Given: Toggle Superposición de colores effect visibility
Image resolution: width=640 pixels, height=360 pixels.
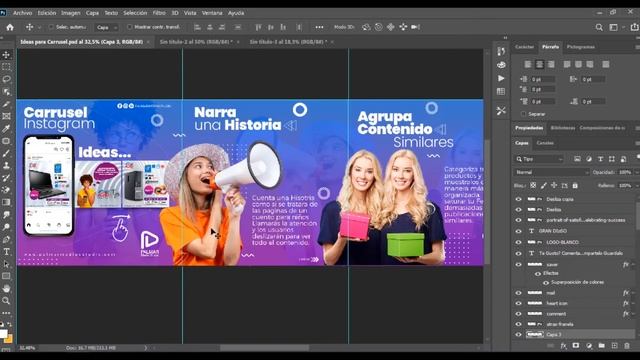Looking at the screenshot, I should (x=546, y=282).
